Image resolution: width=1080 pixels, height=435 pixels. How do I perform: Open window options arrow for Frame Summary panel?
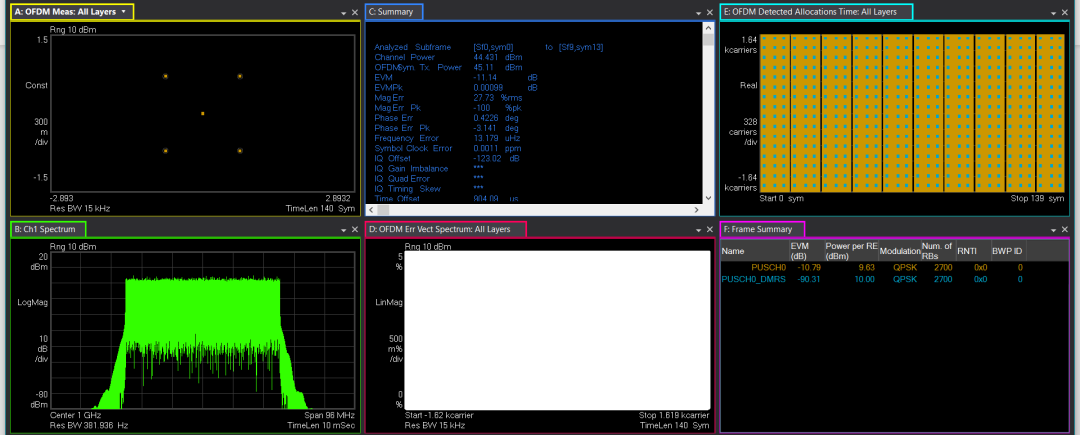coord(1052,231)
